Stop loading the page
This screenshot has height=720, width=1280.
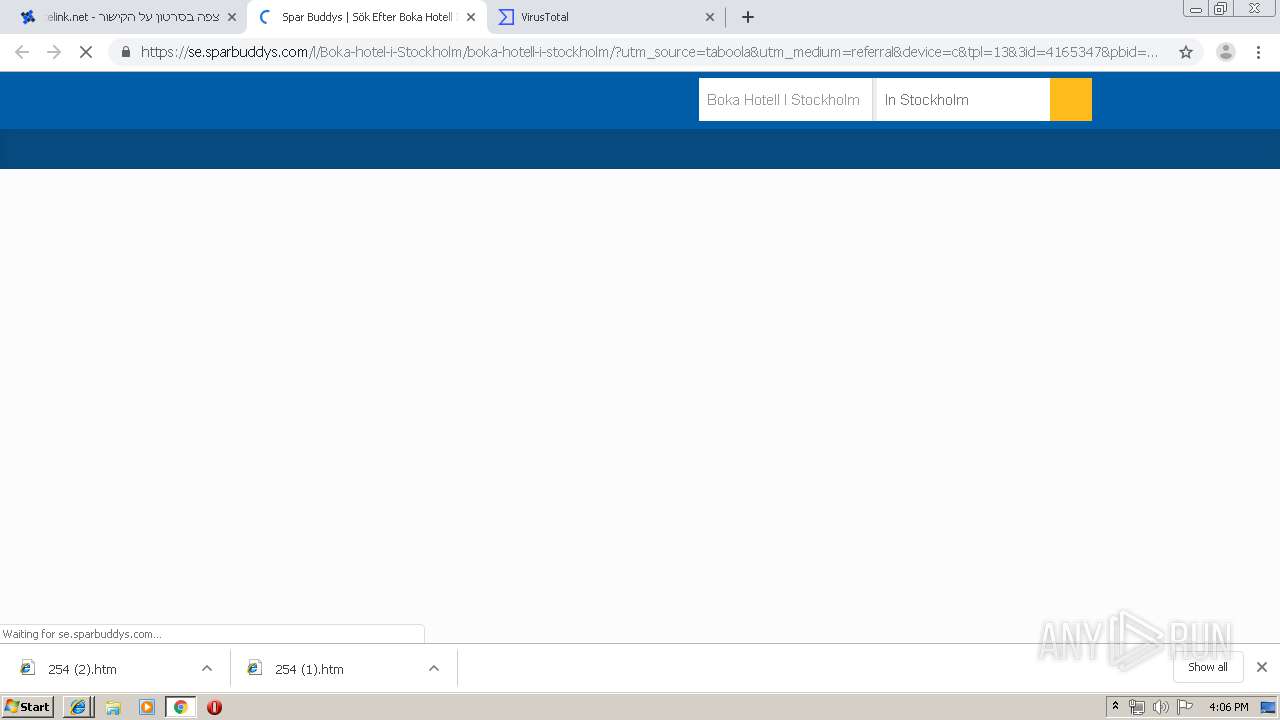coord(86,52)
